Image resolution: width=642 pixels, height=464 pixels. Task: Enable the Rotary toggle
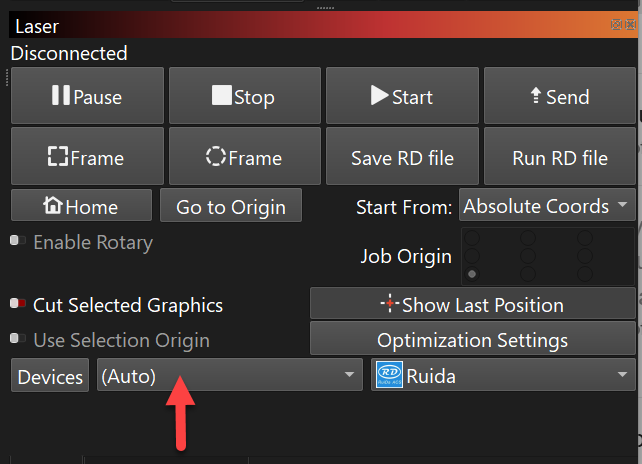pyautogui.click(x=17, y=242)
